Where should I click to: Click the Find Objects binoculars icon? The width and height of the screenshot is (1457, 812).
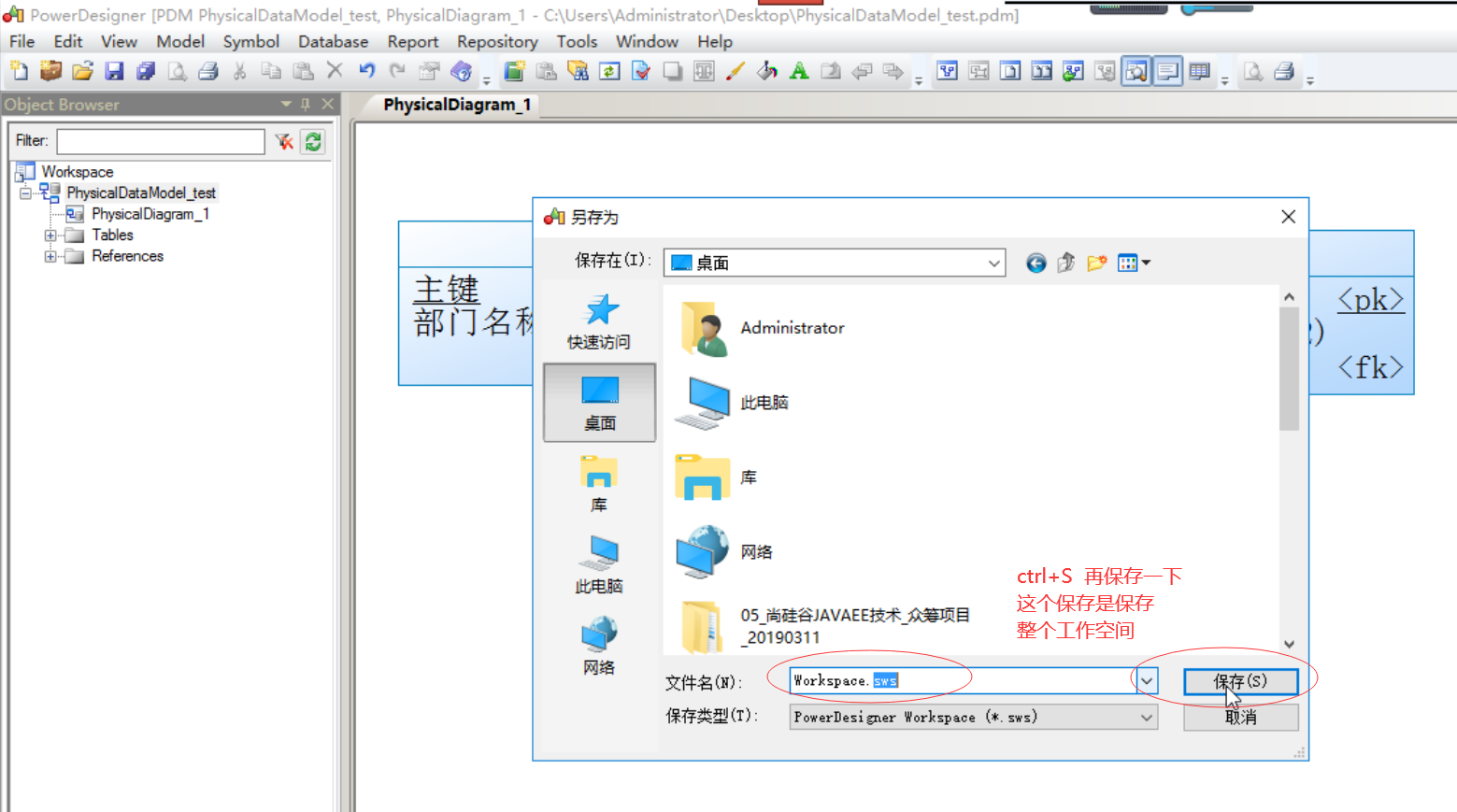click(x=578, y=71)
